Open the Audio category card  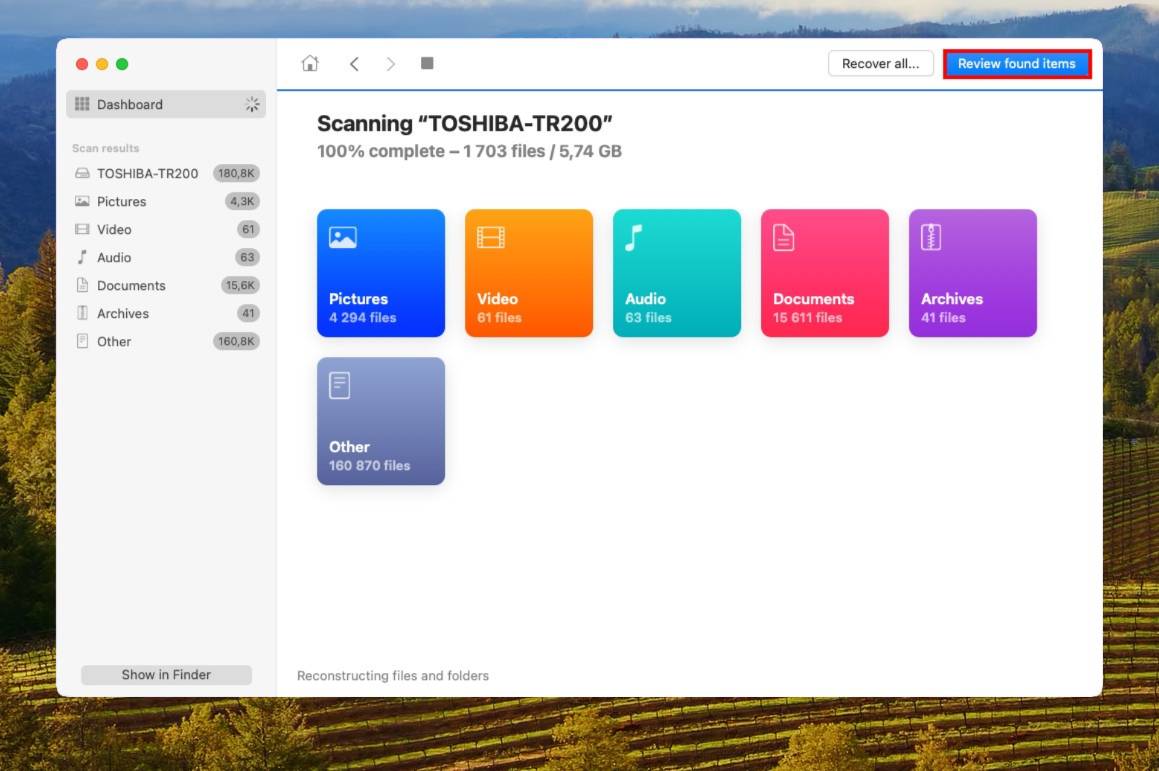(676, 272)
